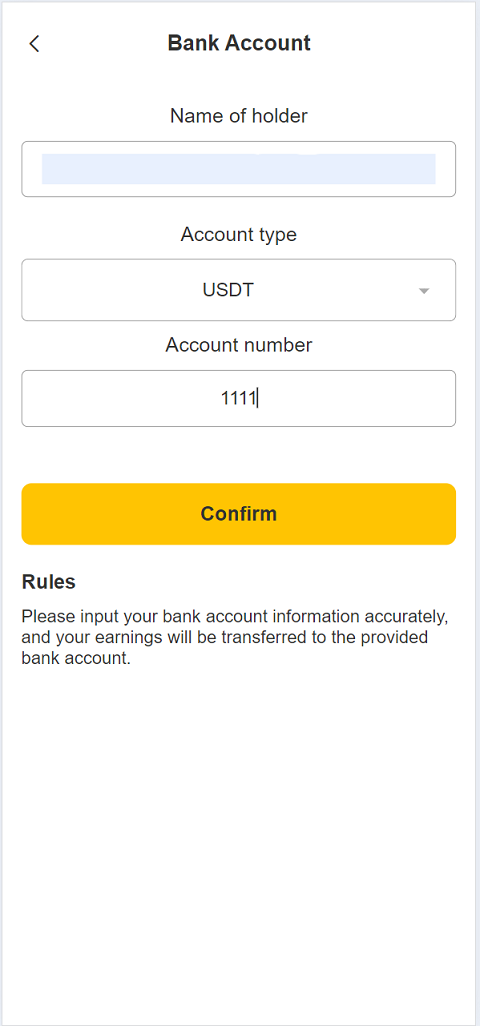
Task: Place cursor on the 1111 value
Action: (237, 398)
